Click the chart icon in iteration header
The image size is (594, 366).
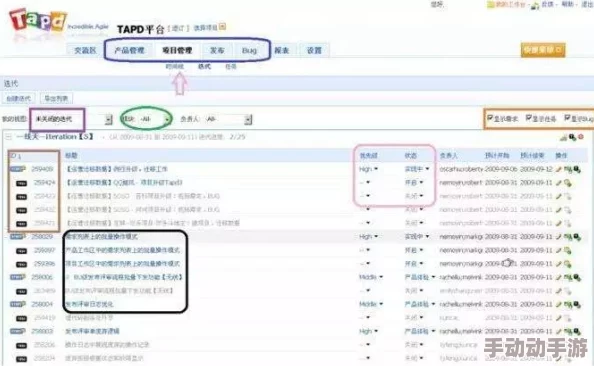coord(563,137)
